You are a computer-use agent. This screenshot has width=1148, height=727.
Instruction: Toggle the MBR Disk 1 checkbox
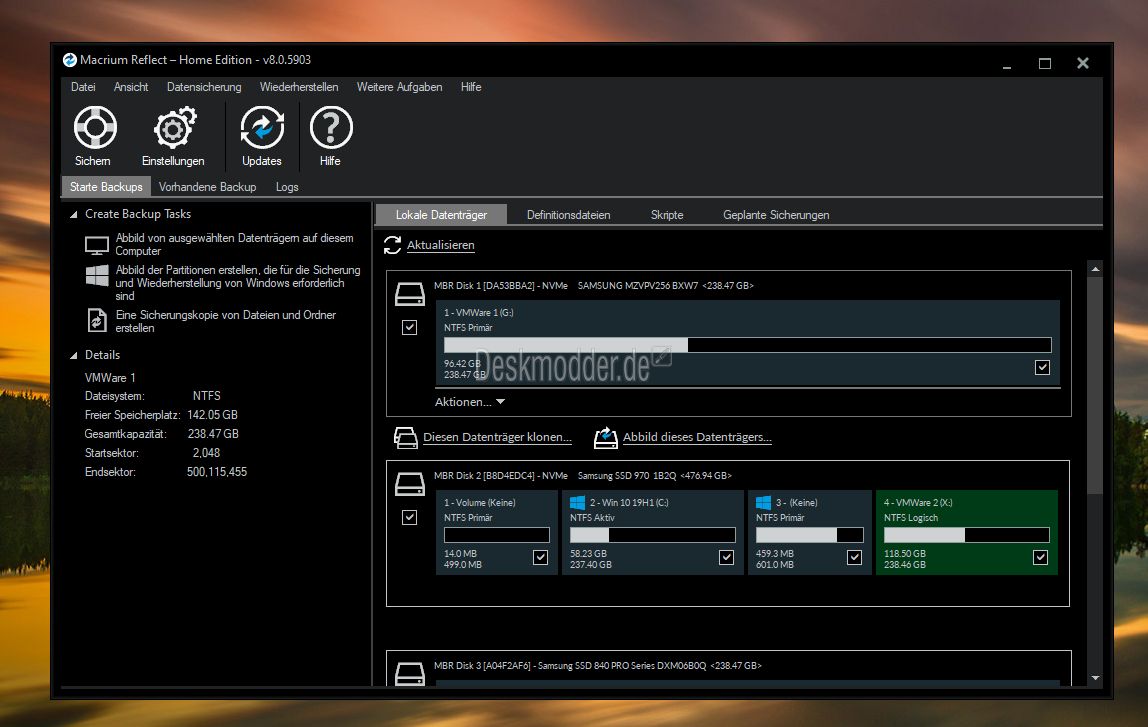point(409,327)
